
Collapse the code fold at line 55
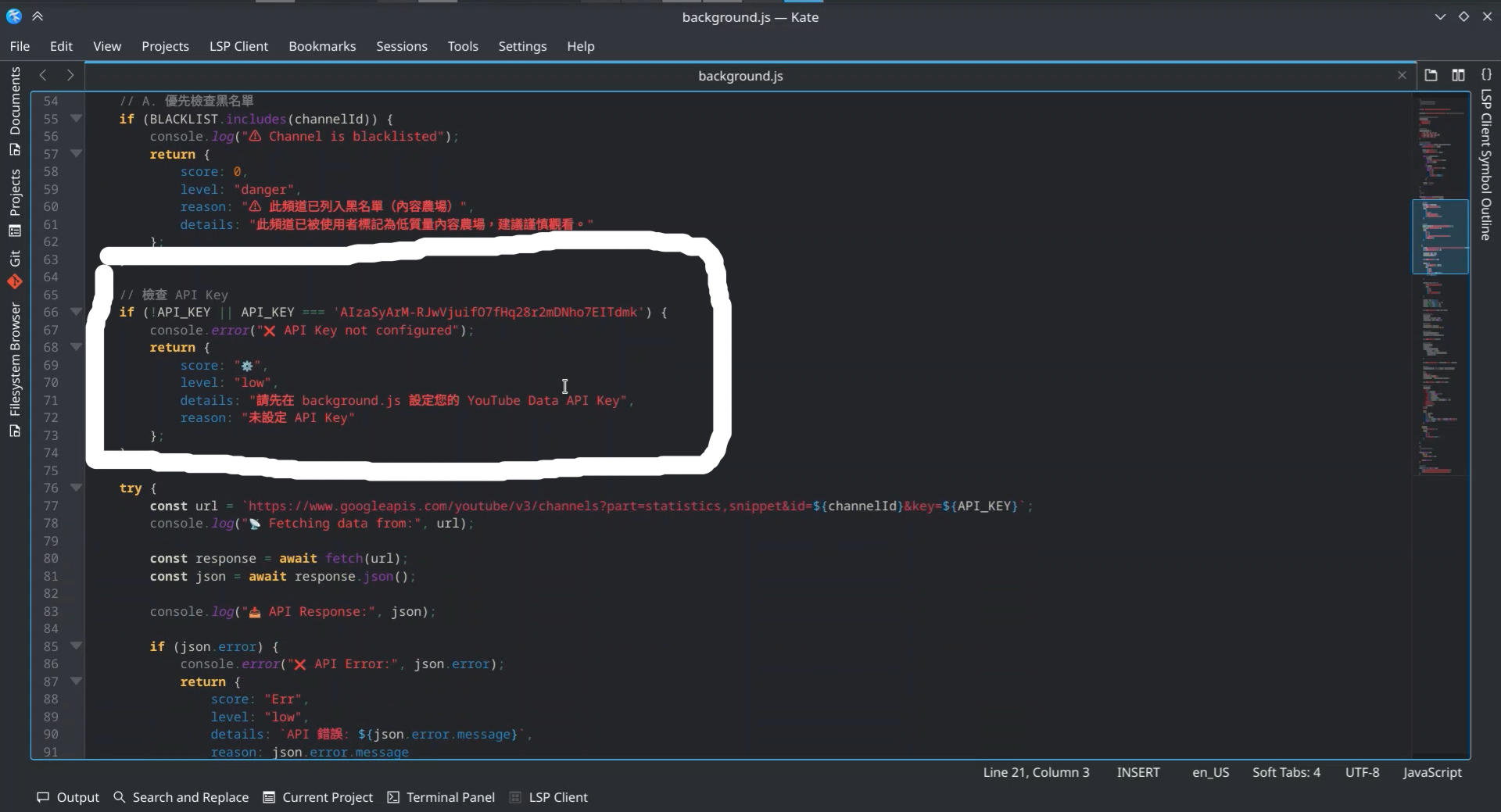76,118
